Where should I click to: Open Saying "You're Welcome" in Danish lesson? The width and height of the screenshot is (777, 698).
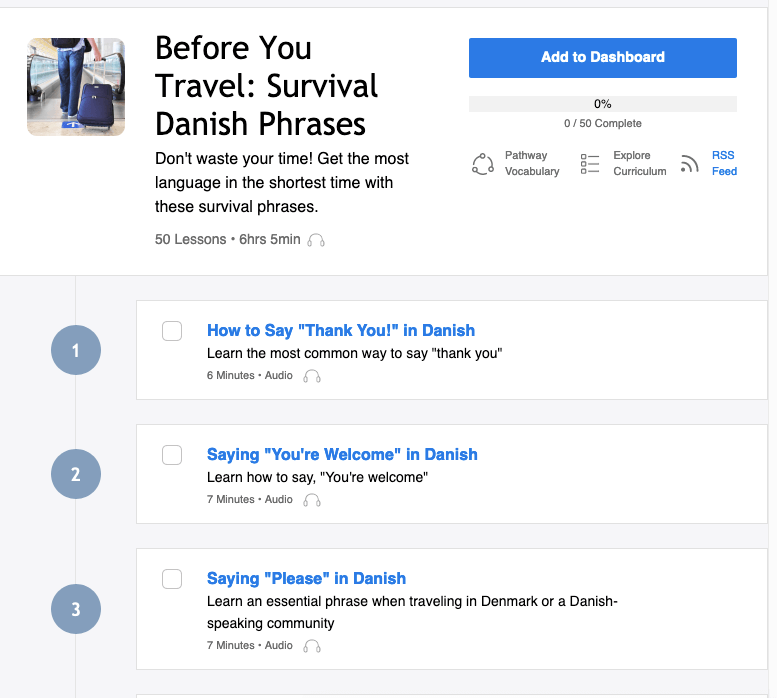point(342,454)
